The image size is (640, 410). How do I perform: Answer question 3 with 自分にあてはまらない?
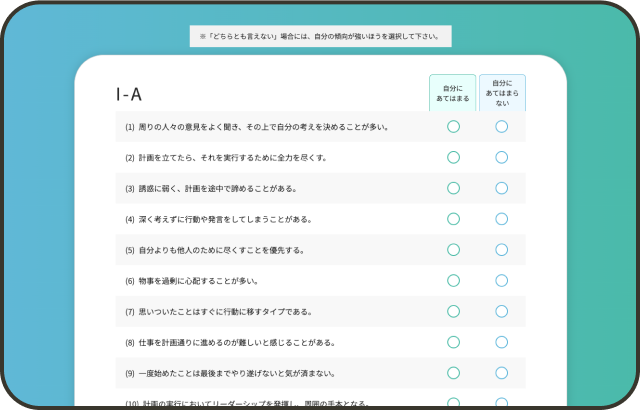click(x=502, y=188)
